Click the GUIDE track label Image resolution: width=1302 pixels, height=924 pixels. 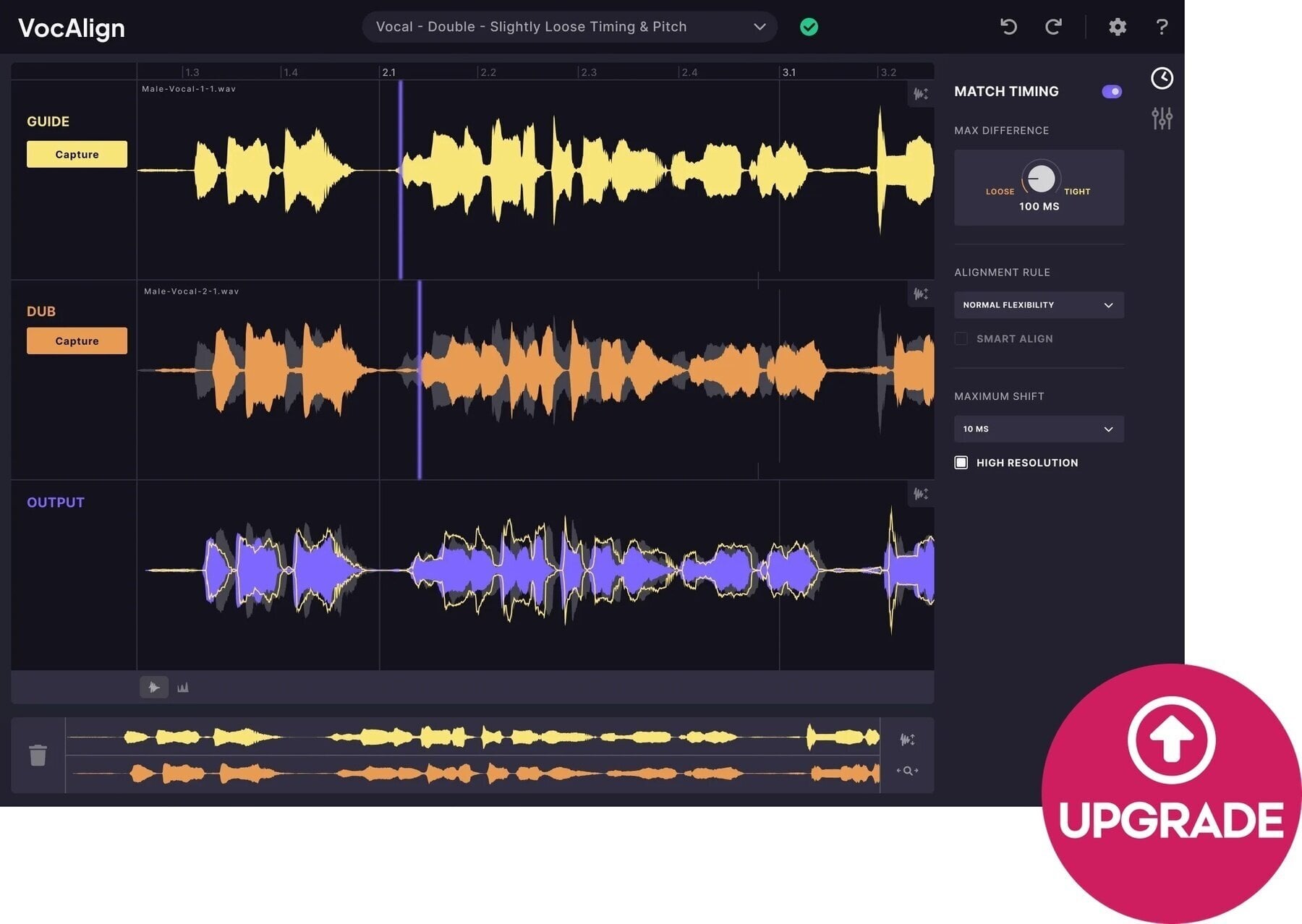[x=48, y=121]
